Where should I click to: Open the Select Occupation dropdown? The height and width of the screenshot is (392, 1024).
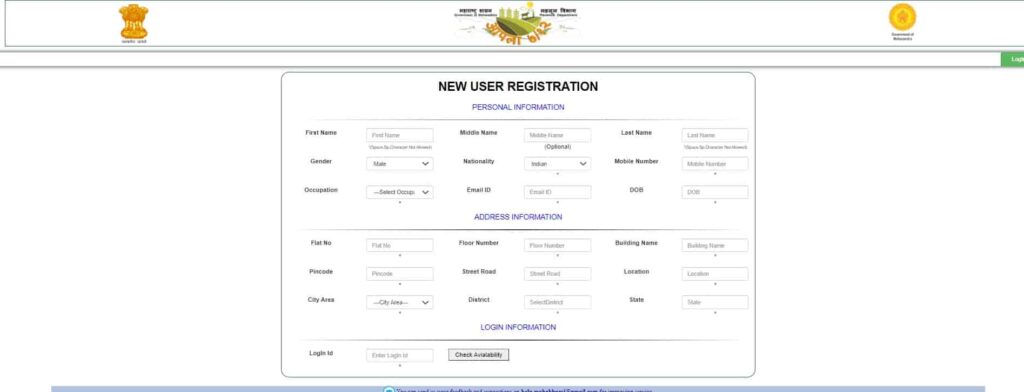pyautogui.click(x=400, y=192)
